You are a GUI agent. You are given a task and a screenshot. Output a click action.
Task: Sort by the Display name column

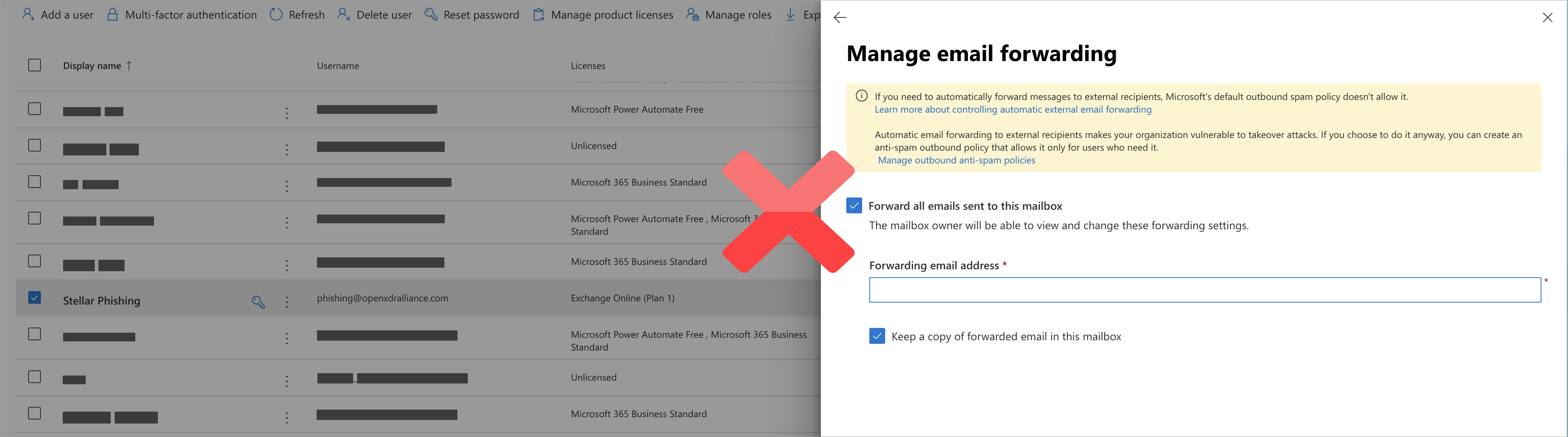pyautogui.click(x=92, y=66)
